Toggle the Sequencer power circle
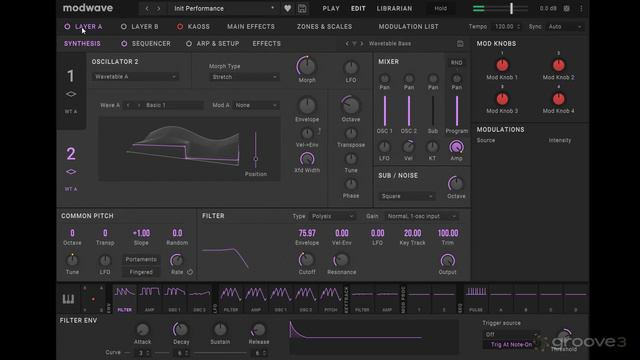 124,43
